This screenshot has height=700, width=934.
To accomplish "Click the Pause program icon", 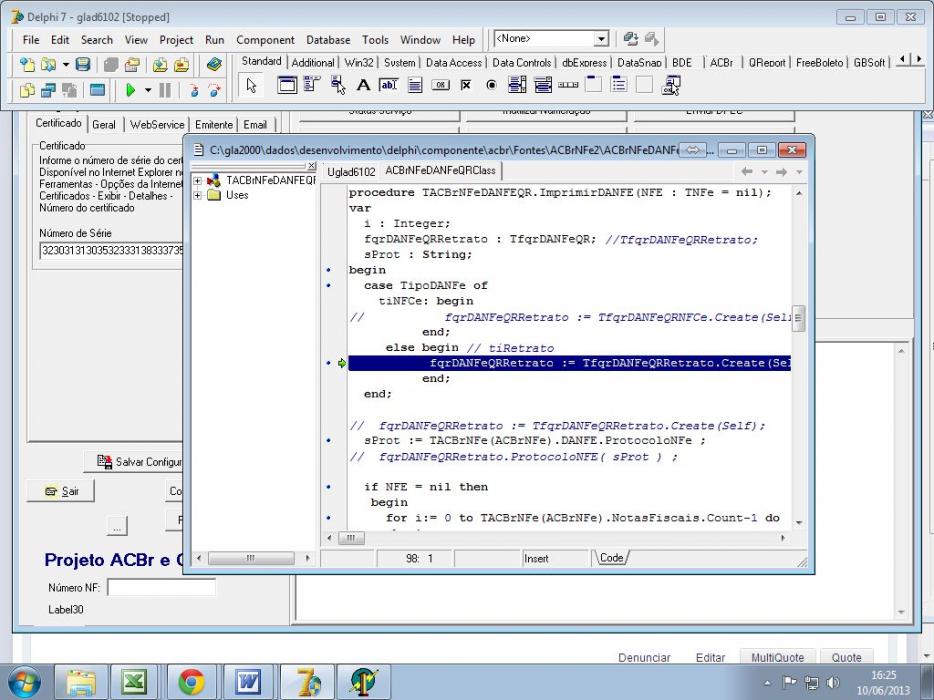I will (x=165, y=90).
